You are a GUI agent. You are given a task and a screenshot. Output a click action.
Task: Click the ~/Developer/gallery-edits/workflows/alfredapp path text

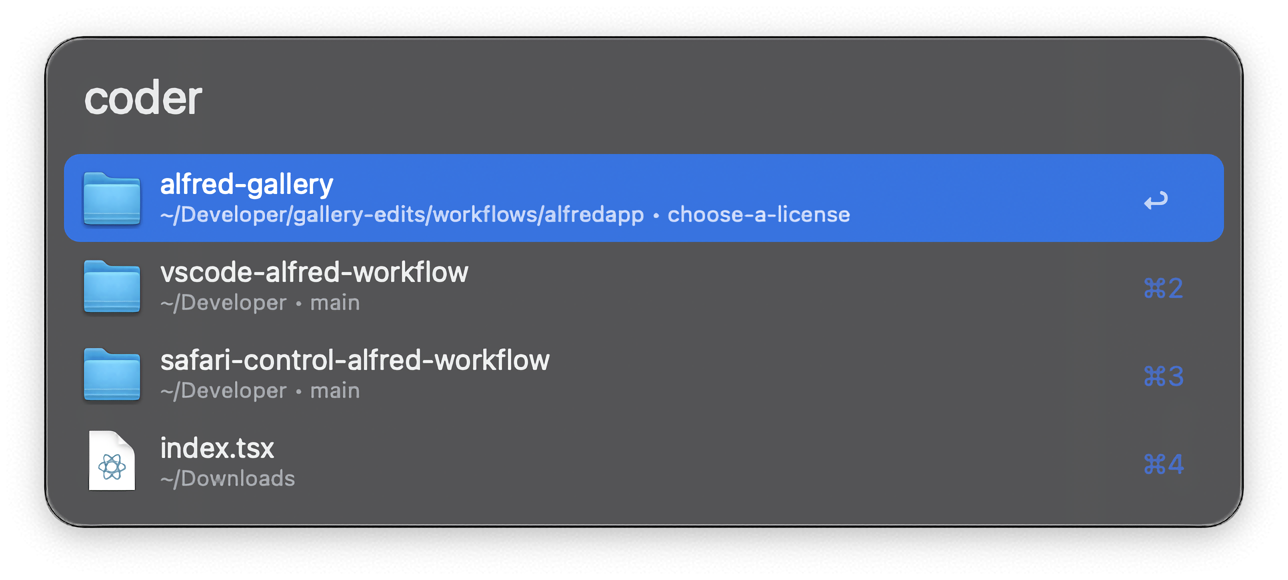tap(401, 215)
